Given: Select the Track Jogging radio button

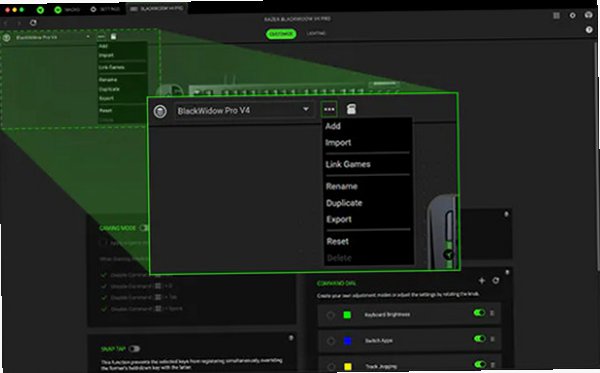Looking at the screenshot, I should pyautogui.click(x=331, y=366).
